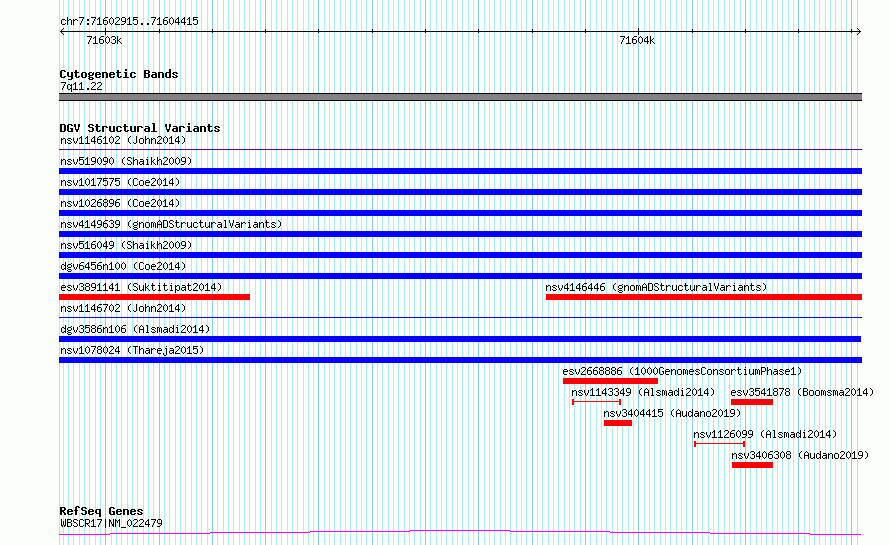Click the ruler's right arrow end
Viewport: 890px width, 545px height.
pyautogui.click(x=858, y=32)
